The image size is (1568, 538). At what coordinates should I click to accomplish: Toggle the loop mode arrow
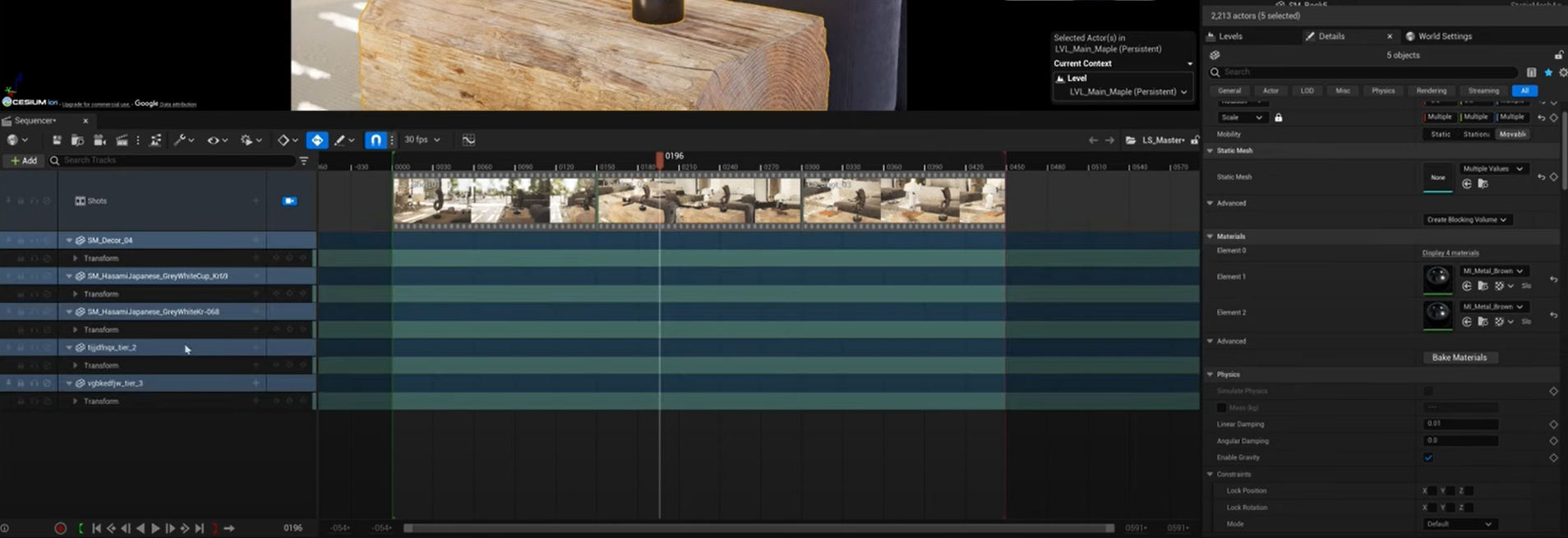pos(229,529)
